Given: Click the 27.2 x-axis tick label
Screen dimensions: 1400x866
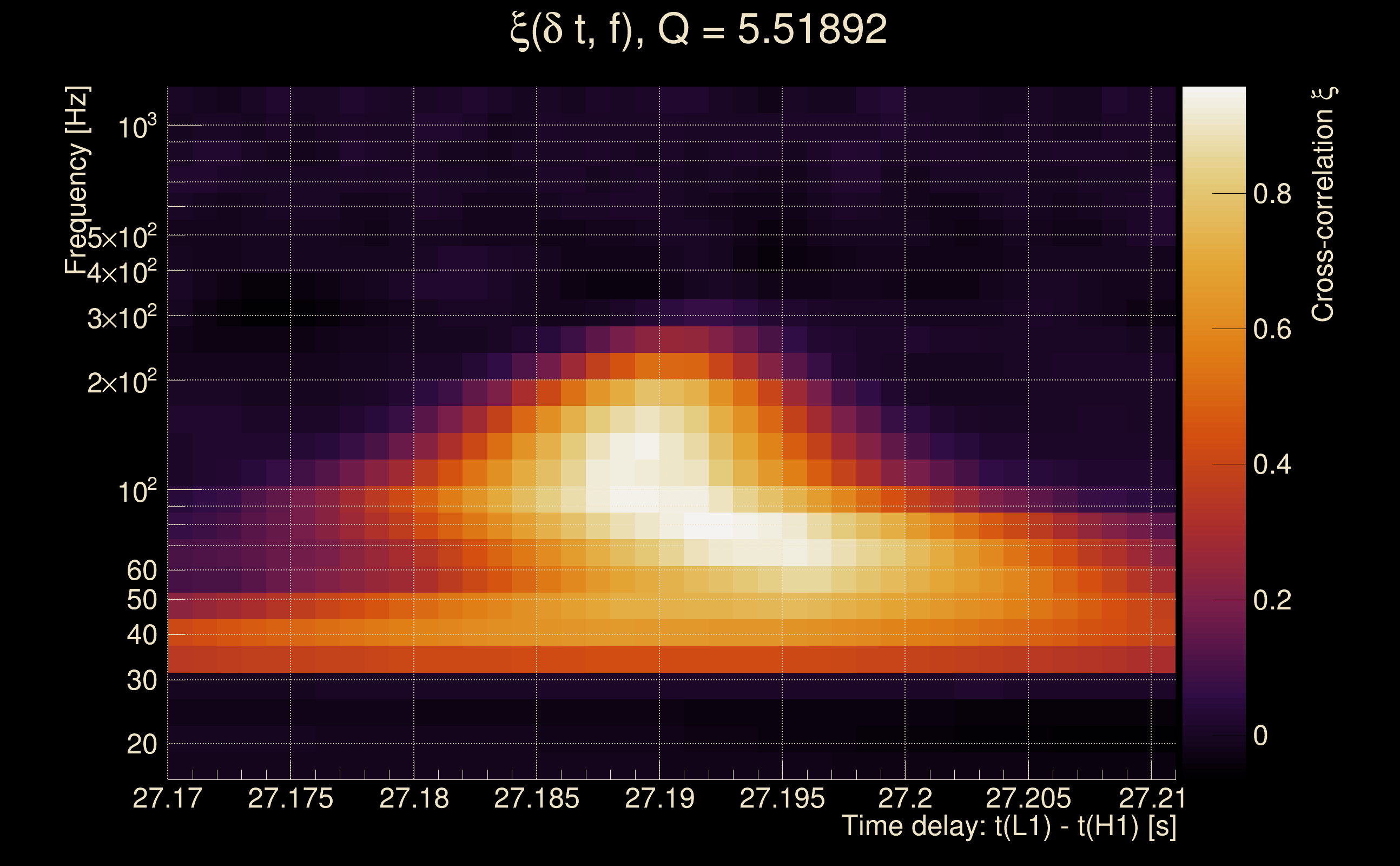Looking at the screenshot, I should 905,798.
